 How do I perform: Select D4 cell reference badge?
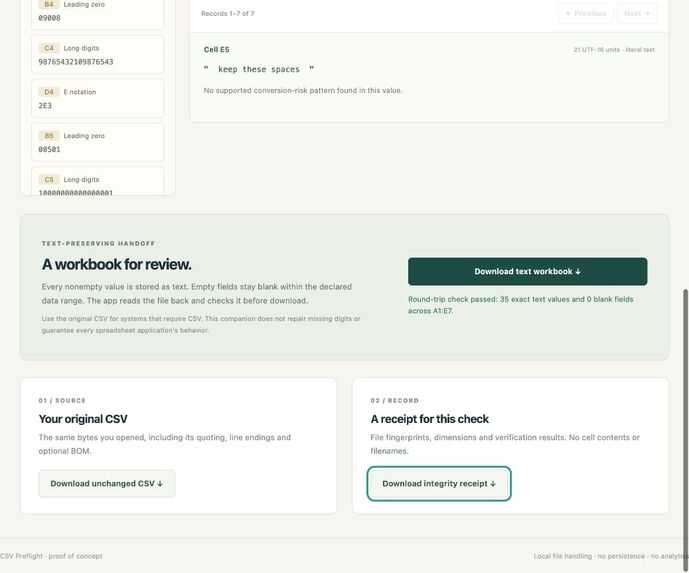[49, 92]
